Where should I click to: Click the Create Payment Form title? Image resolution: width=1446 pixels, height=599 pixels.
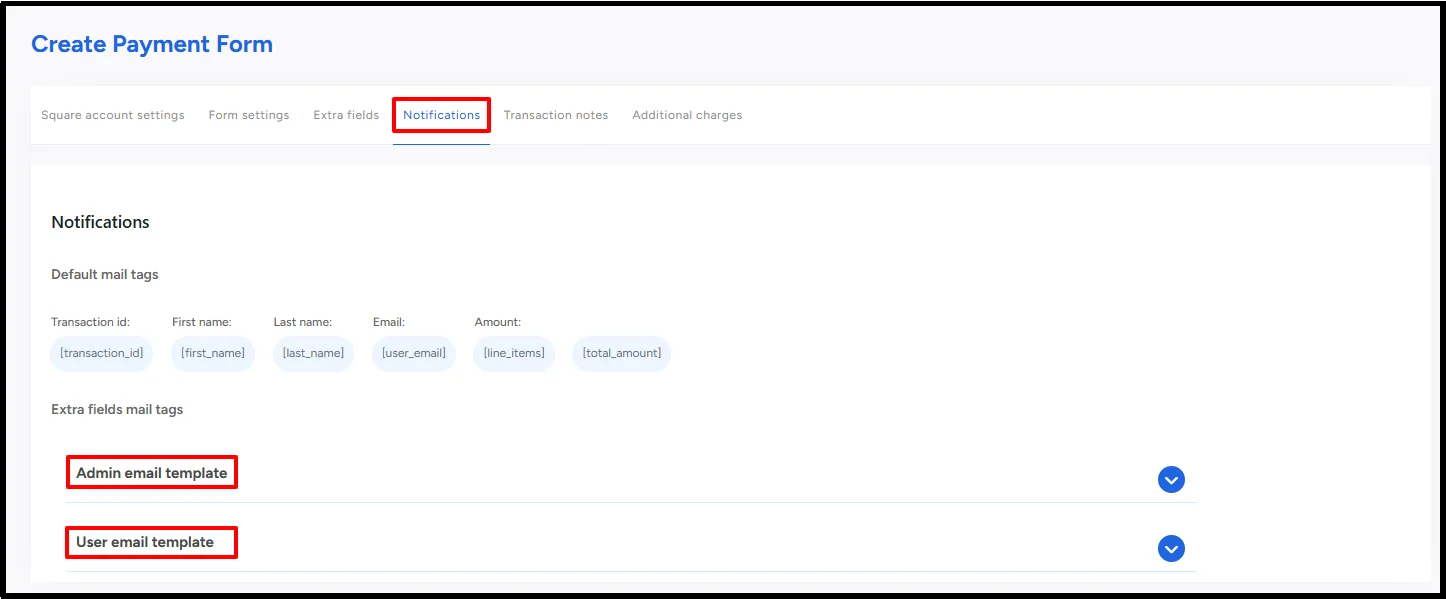pyautogui.click(x=152, y=44)
